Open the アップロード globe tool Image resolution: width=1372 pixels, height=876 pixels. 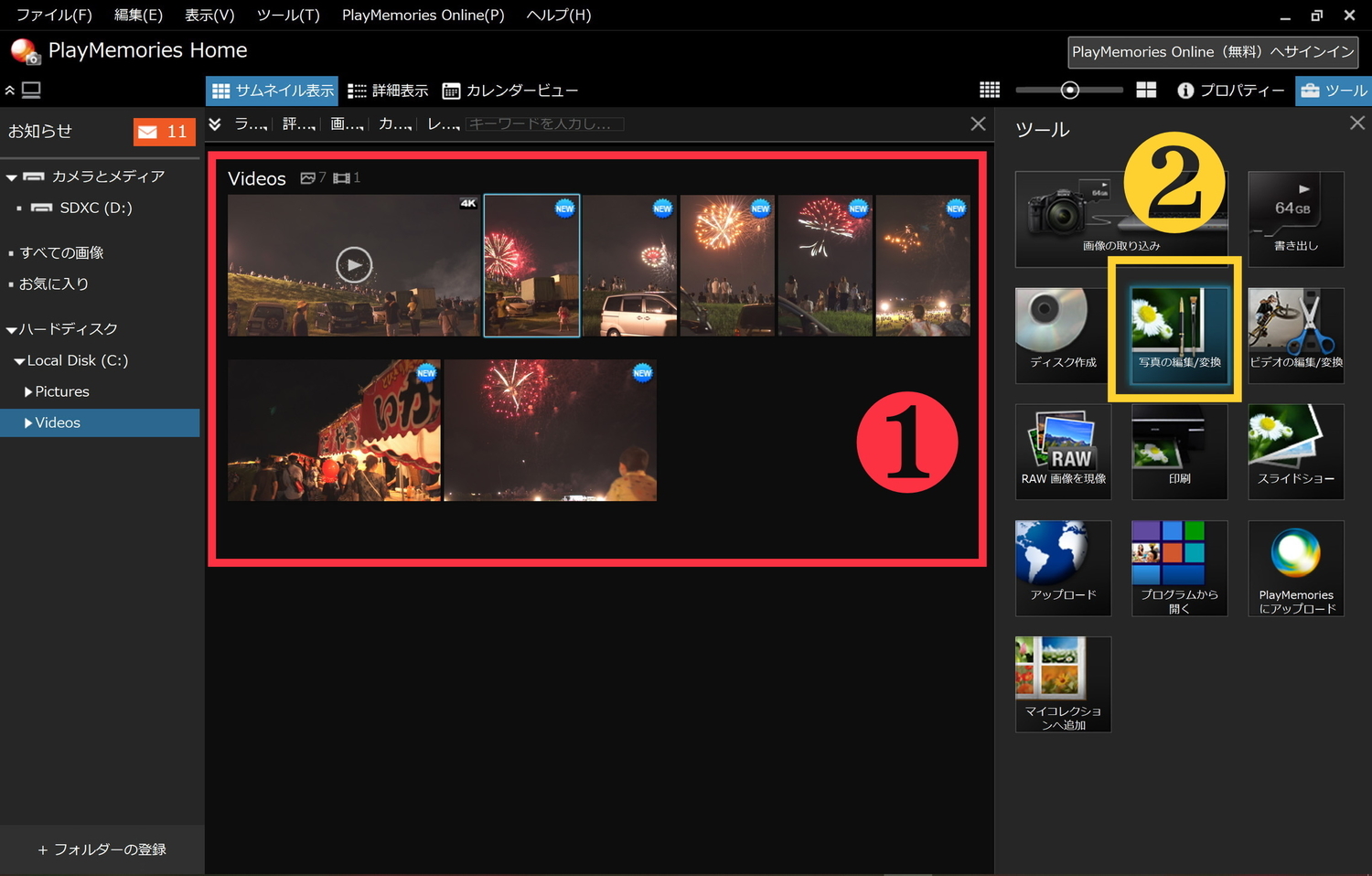pyautogui.click(x=1063, y=568)
